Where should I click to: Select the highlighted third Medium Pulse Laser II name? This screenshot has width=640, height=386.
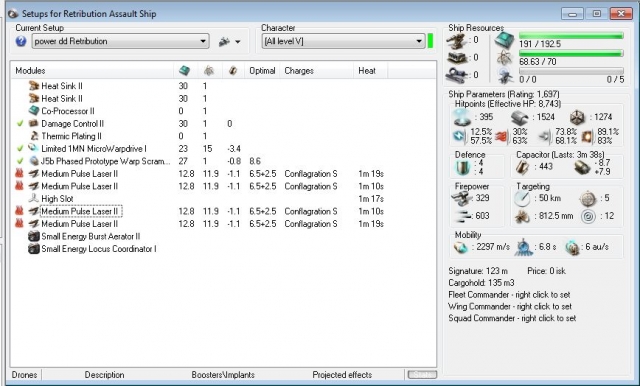click(80, 211)
